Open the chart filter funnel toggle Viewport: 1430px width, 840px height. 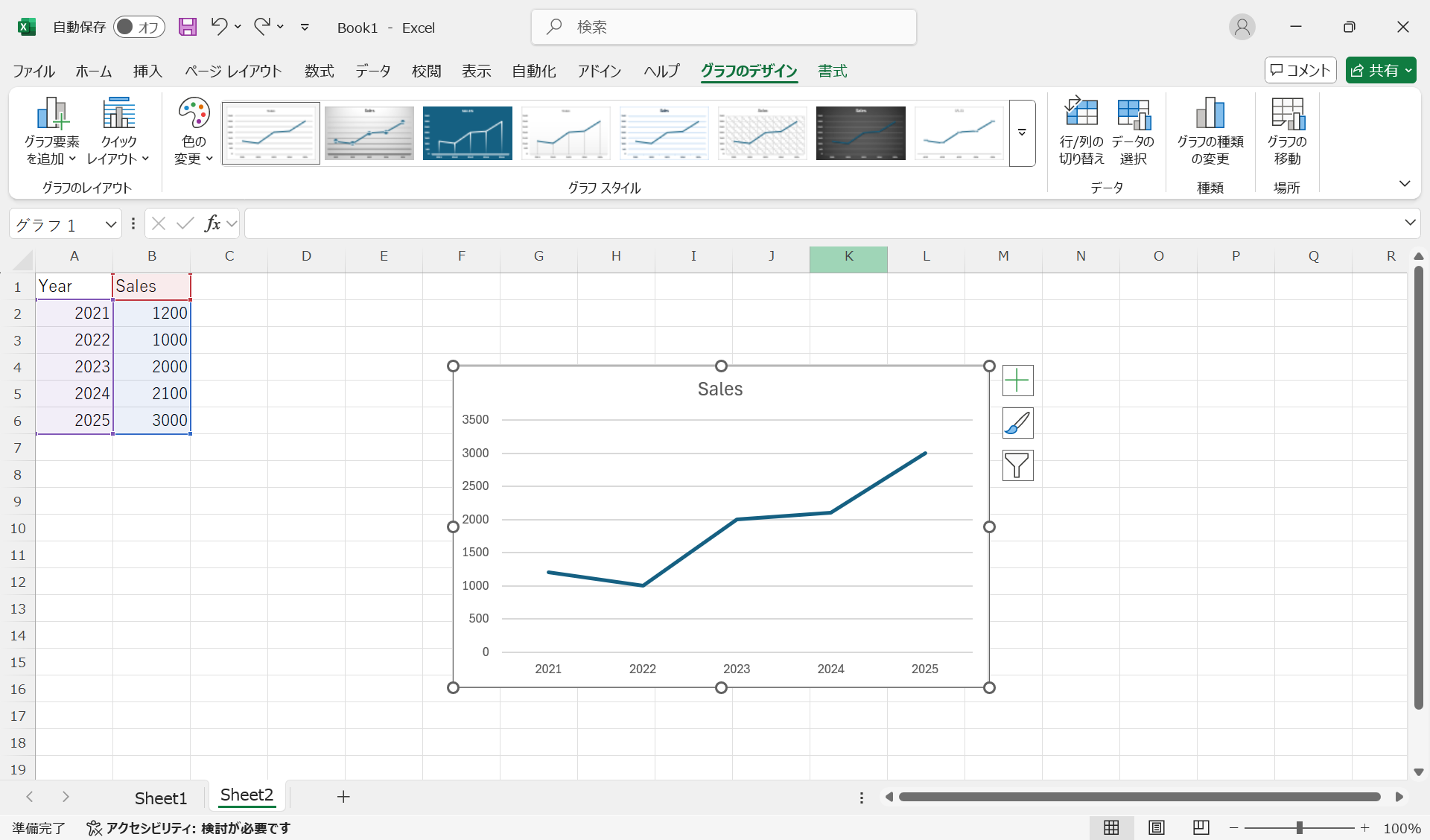(1017, 465)
